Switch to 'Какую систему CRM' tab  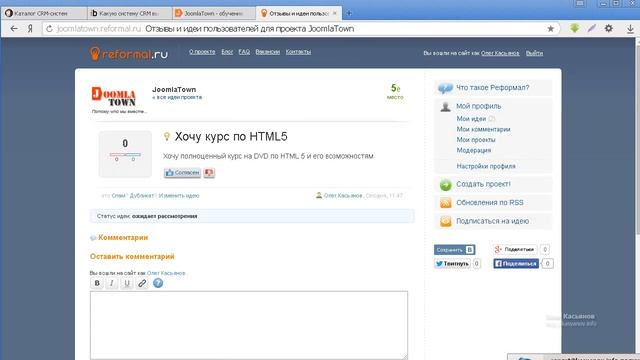[x=129, y=13]
